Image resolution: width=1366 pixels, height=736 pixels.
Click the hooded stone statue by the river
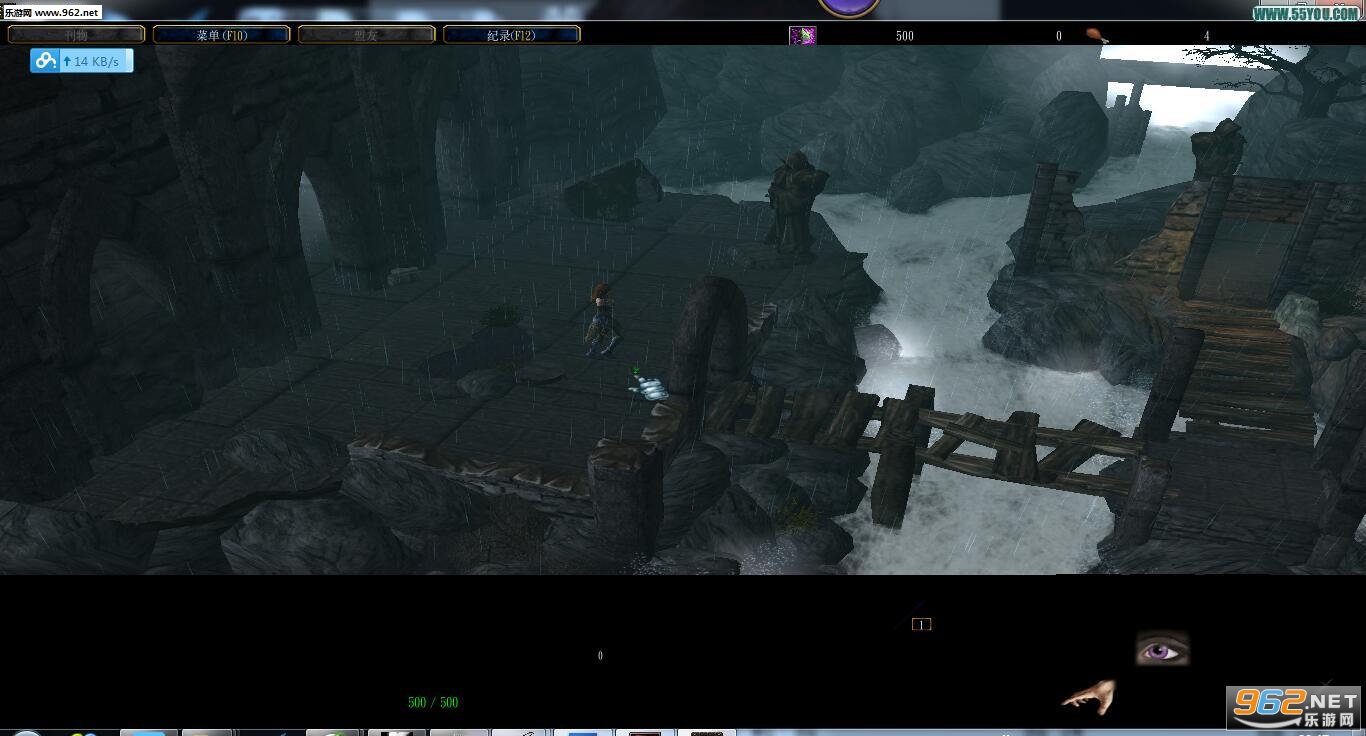pyautogui.click(x=795, y=201)
